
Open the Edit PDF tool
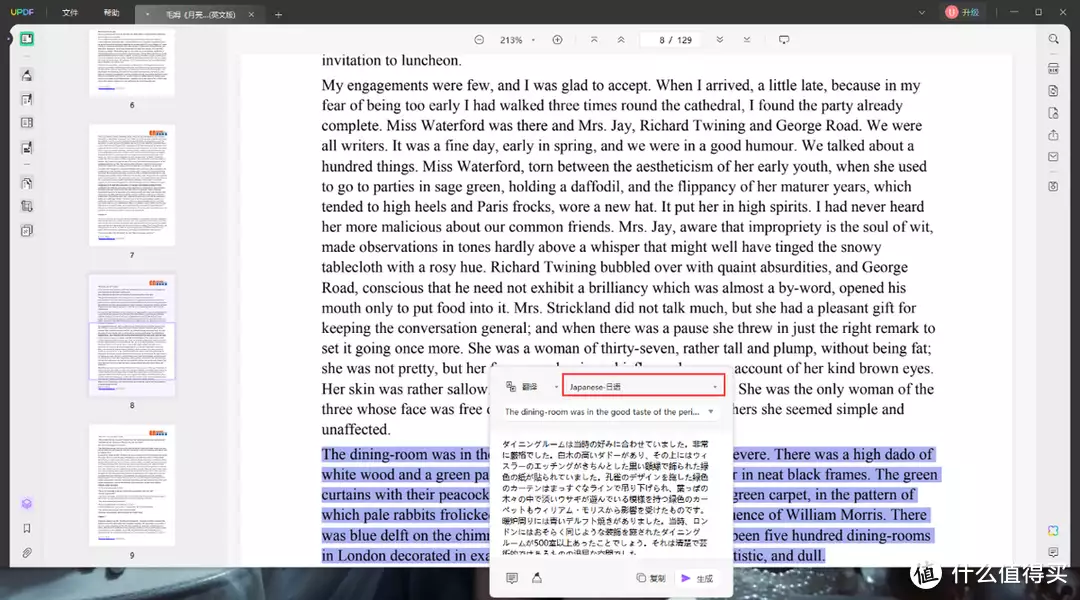27,100
